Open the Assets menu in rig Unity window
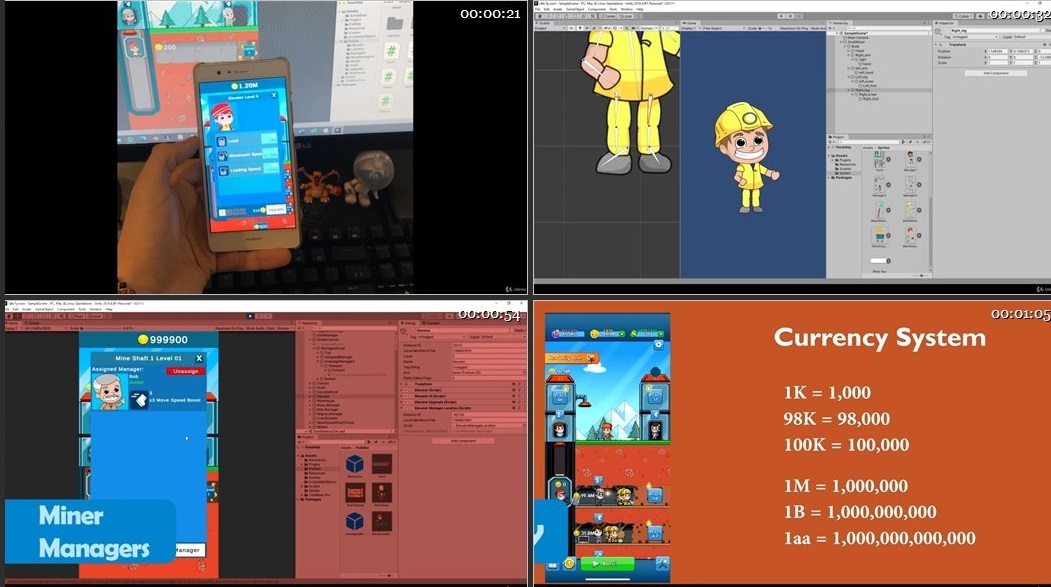 click(558, 9)
